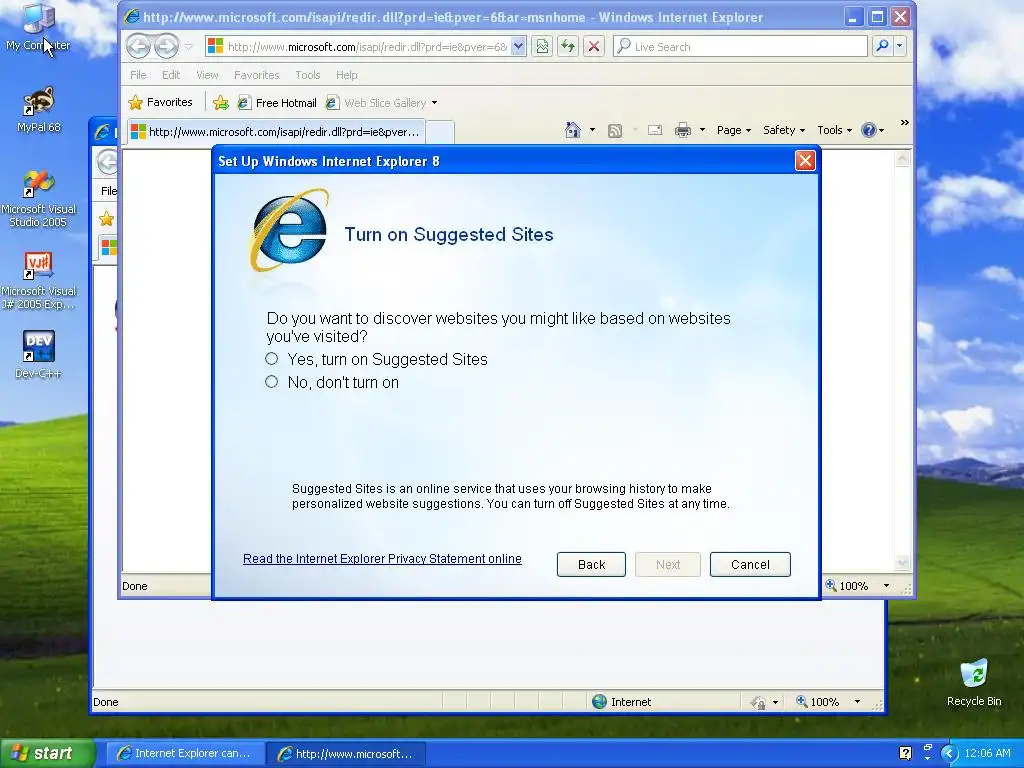Select Microsoft Visual Studio 2005 shortcut

[38, 199]
